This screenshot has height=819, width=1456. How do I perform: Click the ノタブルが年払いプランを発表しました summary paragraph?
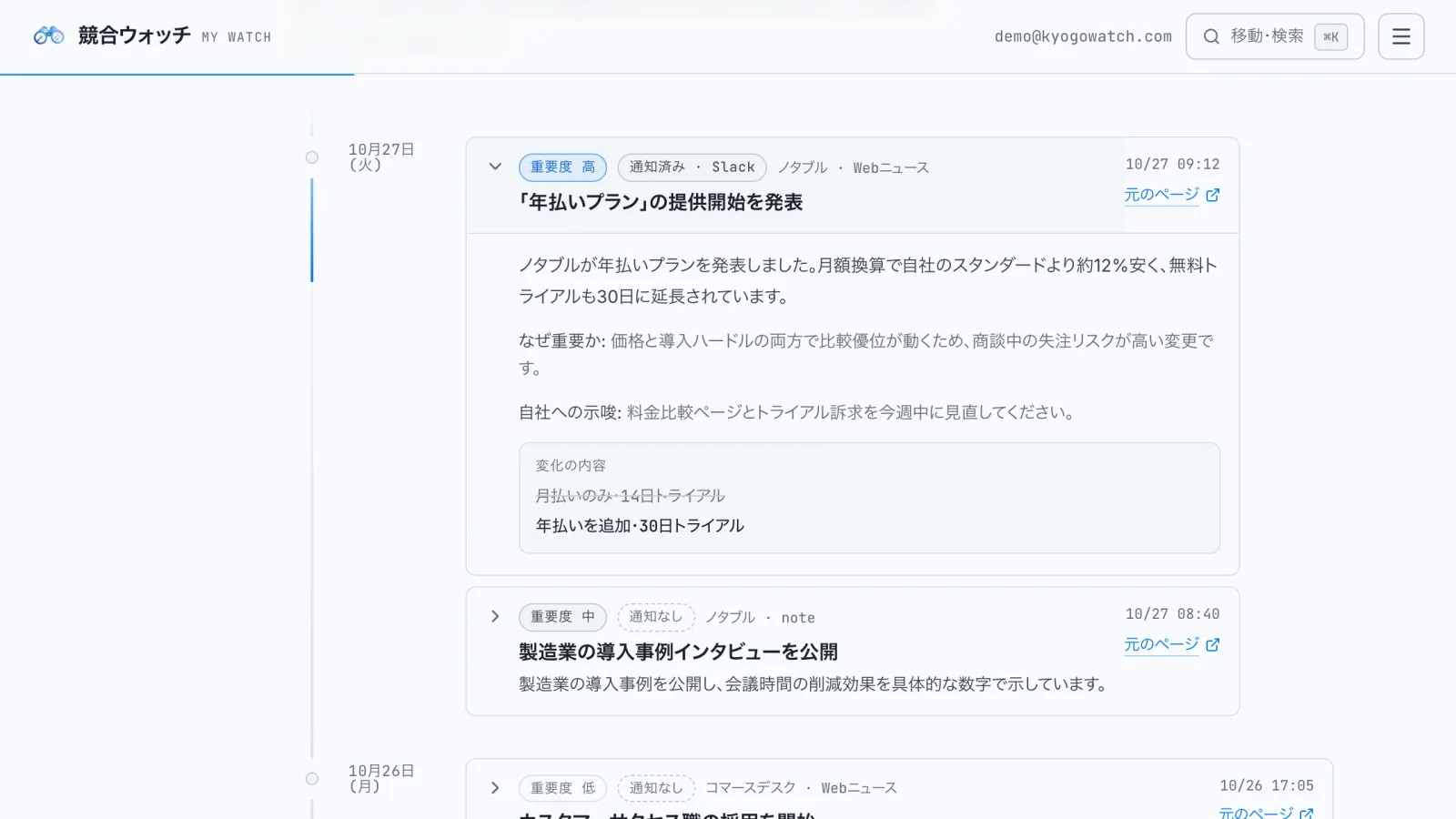click(868, 280)
